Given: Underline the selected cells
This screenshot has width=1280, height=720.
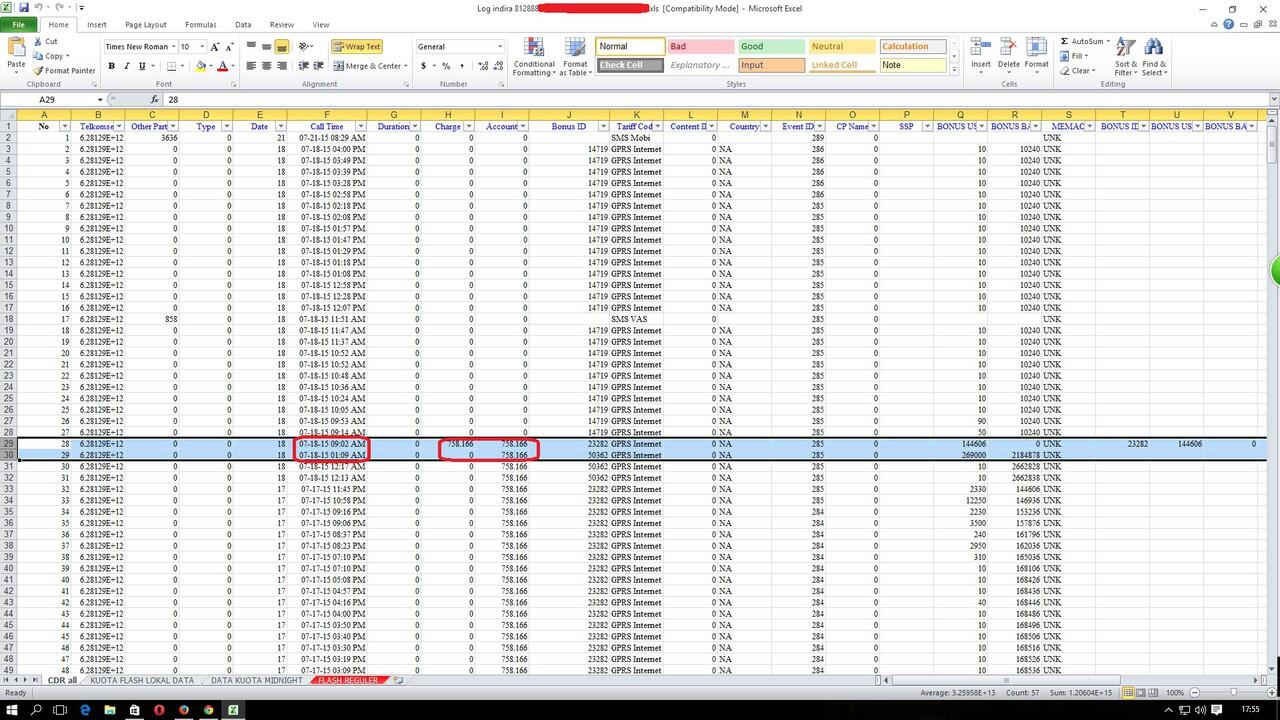Looking at the screenshot, I should tap(142, 66).
